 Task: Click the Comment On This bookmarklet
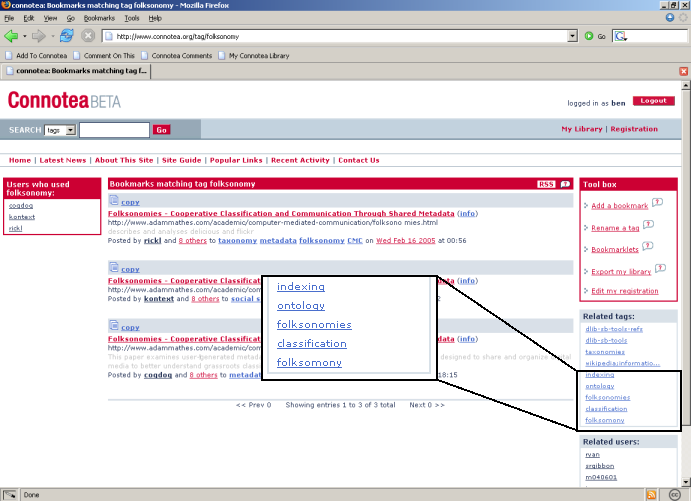coord(104,56)
